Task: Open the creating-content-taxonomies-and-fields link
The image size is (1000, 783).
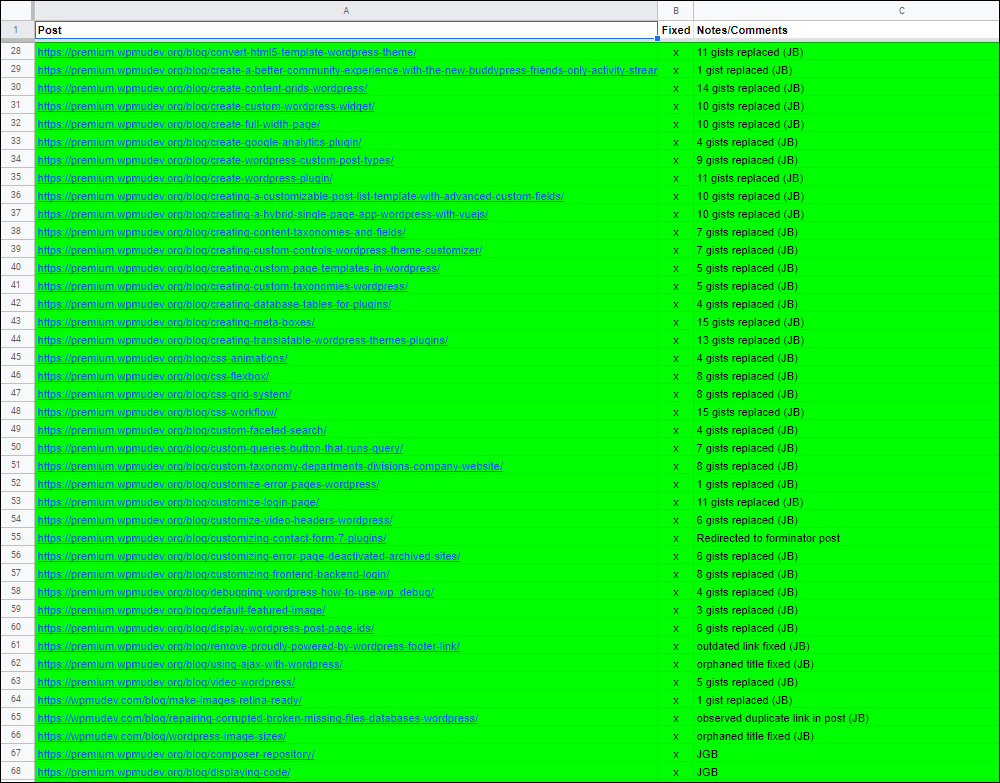Action: [x=221, y=232]
